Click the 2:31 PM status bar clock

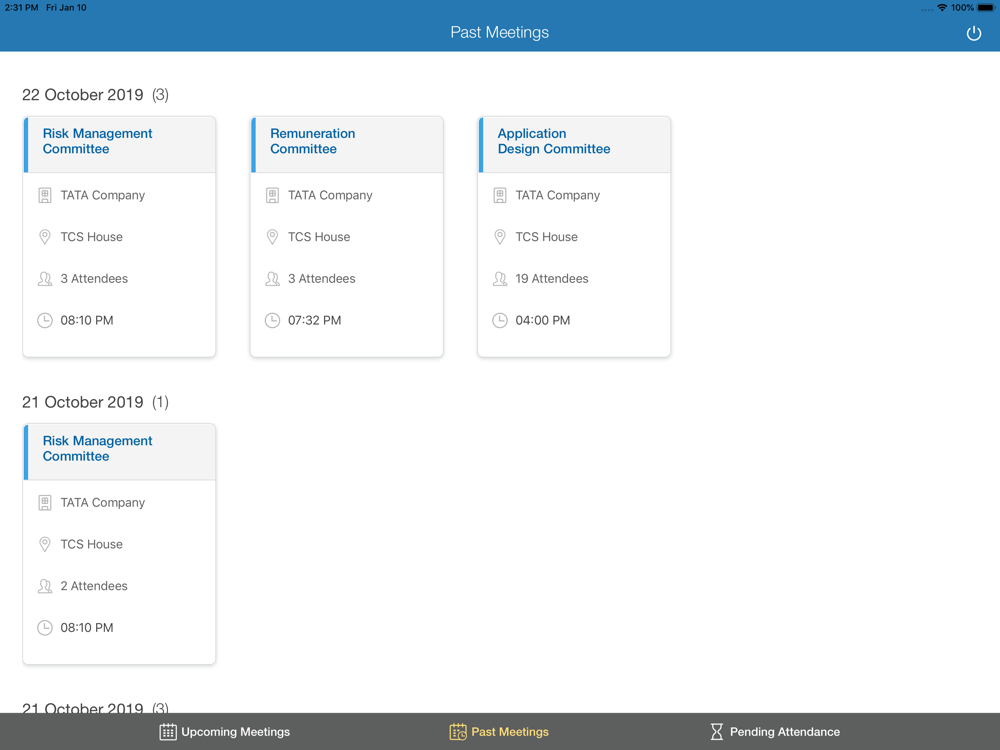tap(21, 8)
